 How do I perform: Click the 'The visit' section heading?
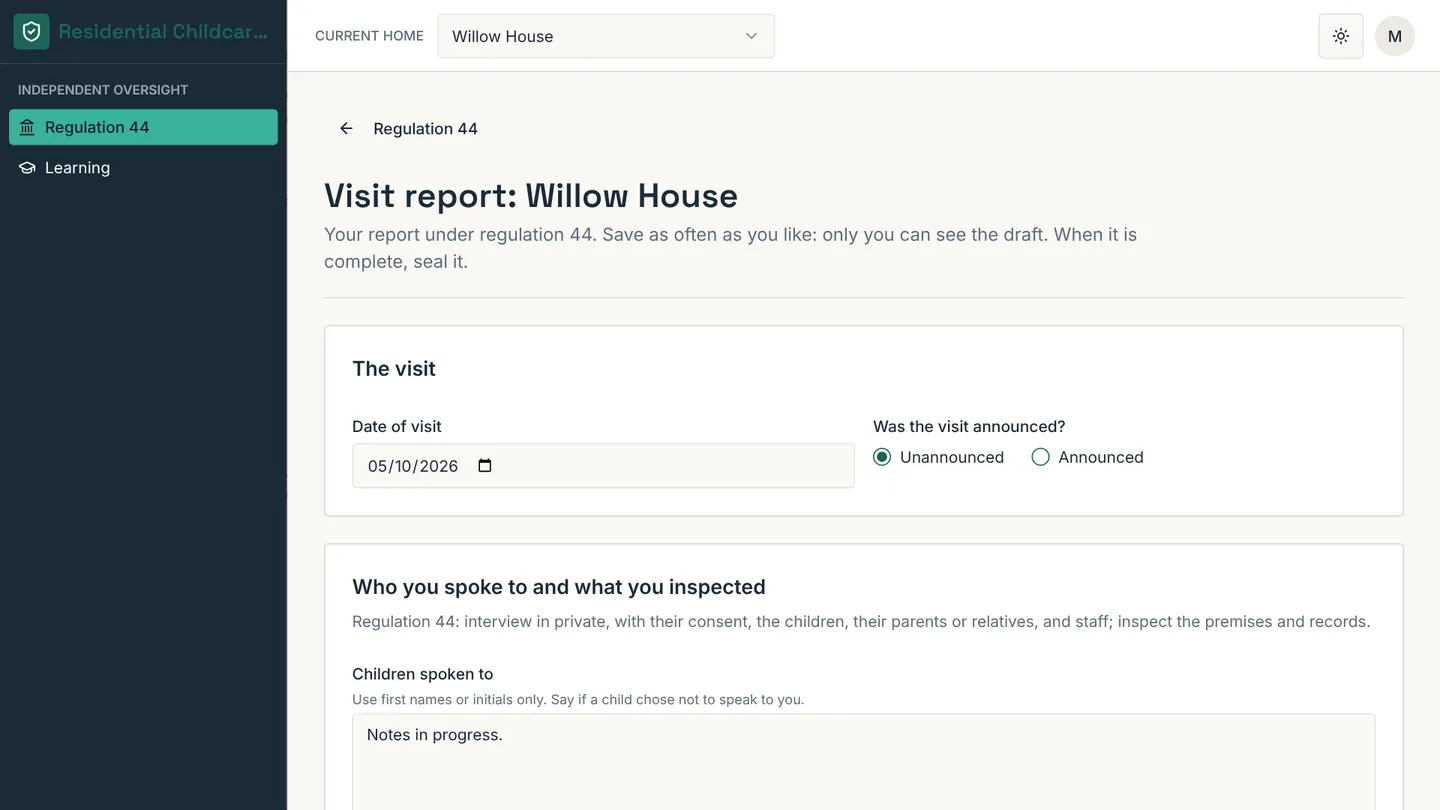pos(394,368)
